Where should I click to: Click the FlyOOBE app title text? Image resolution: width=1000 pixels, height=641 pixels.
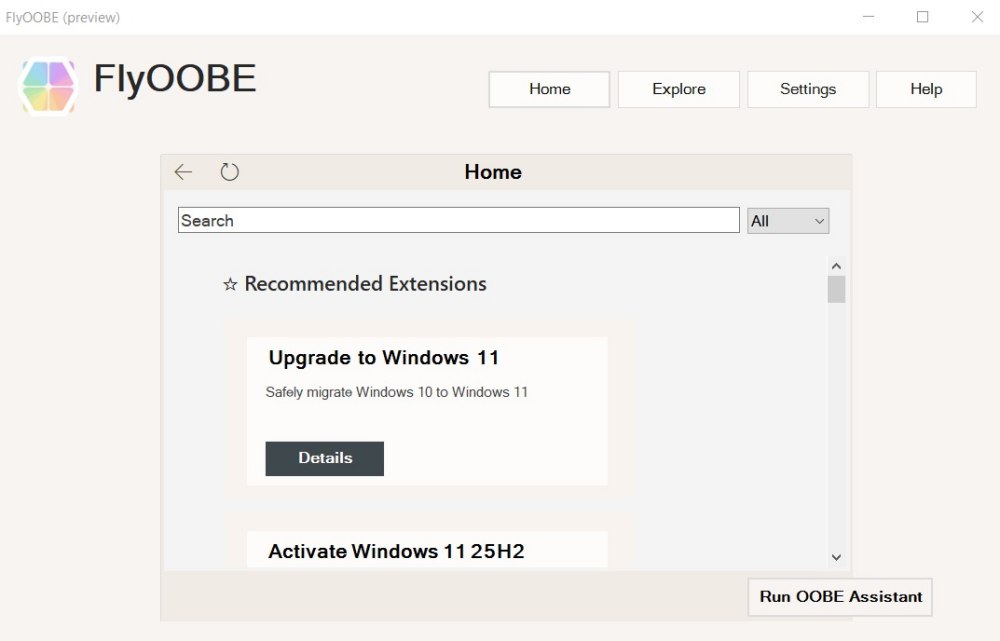point(174,79)
